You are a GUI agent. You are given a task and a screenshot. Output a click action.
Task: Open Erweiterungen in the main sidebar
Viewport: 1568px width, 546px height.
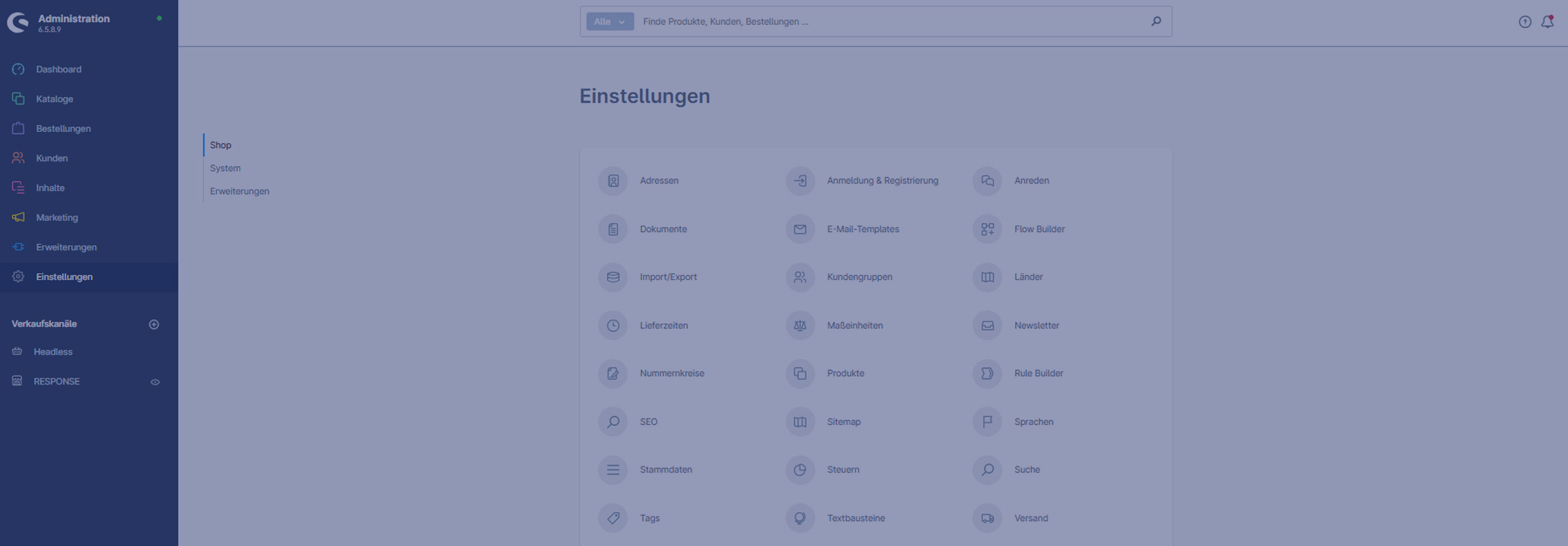[89, 247]
